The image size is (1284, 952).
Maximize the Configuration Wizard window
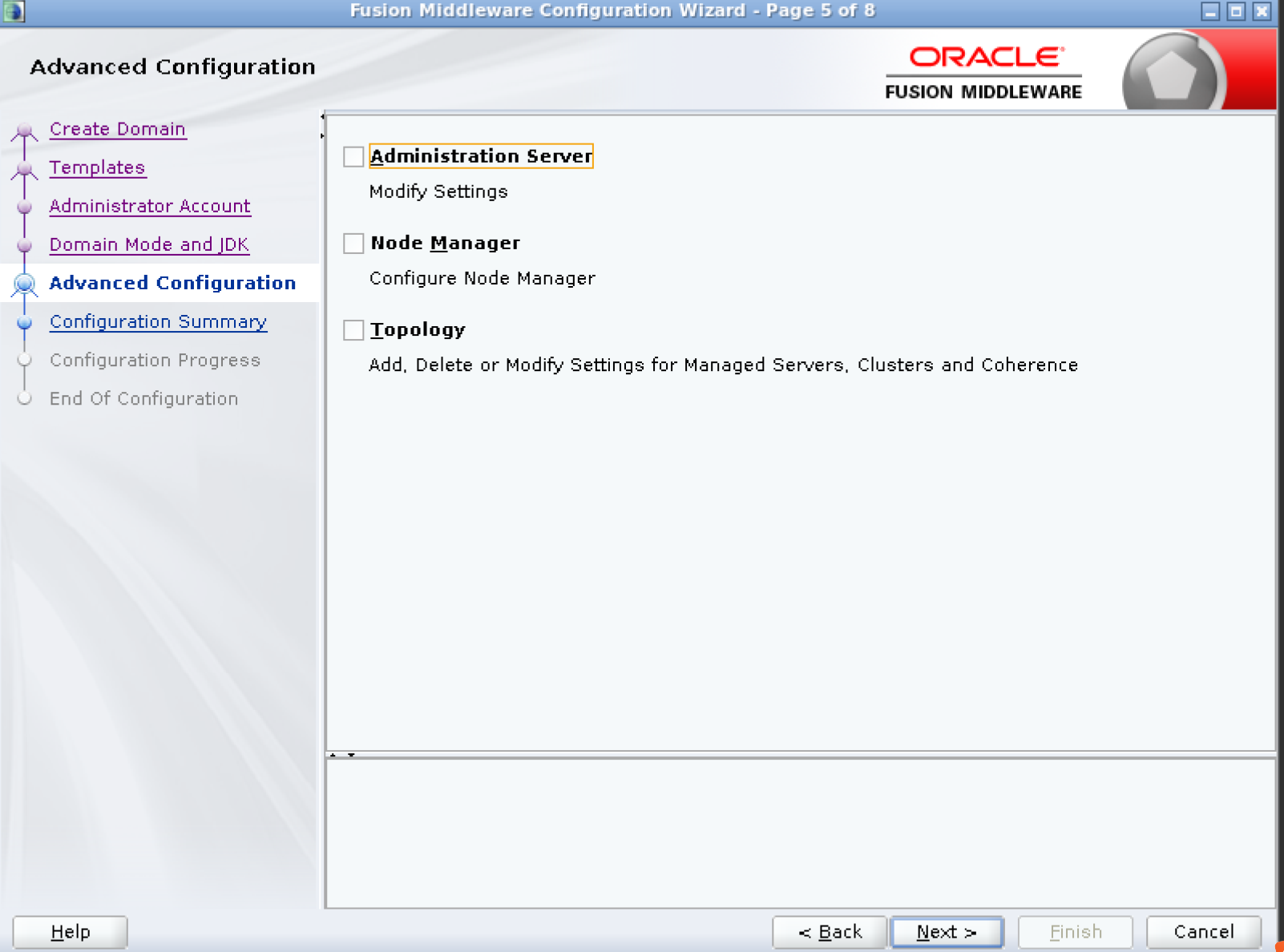tap(1237, 11)
